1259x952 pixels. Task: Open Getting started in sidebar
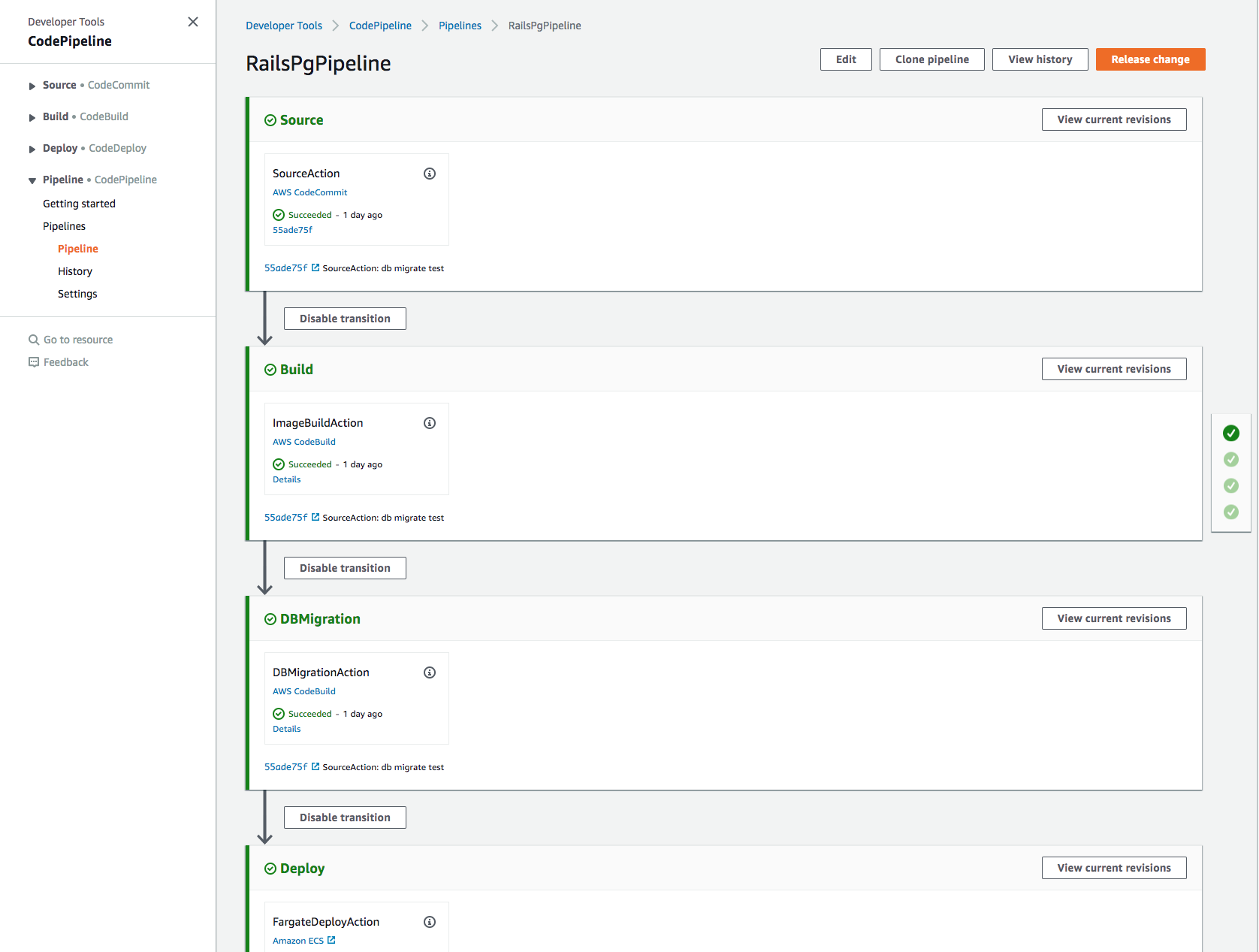coord(79,204)
